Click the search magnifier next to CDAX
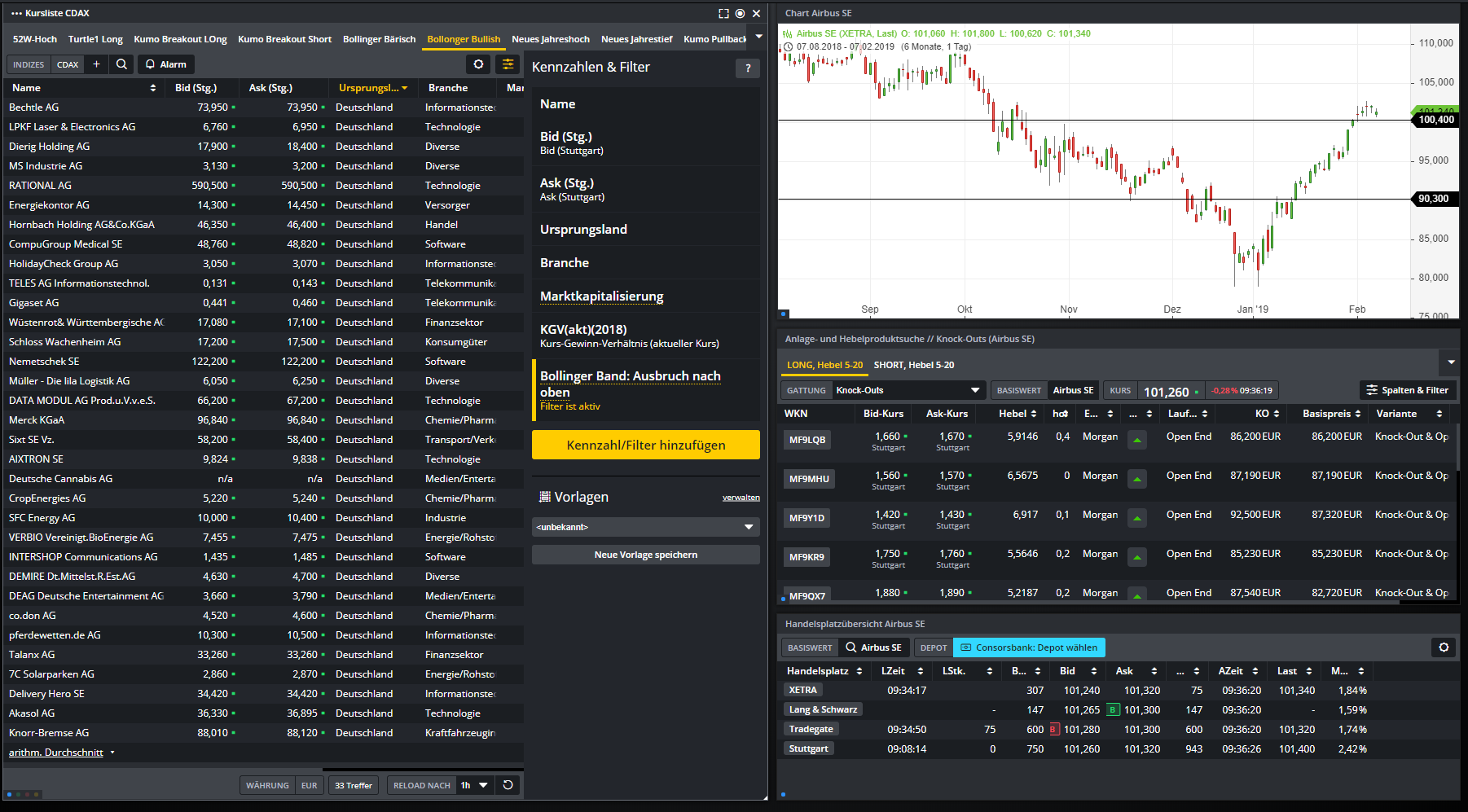This screenshot has height=812, width=1468. 121,64
